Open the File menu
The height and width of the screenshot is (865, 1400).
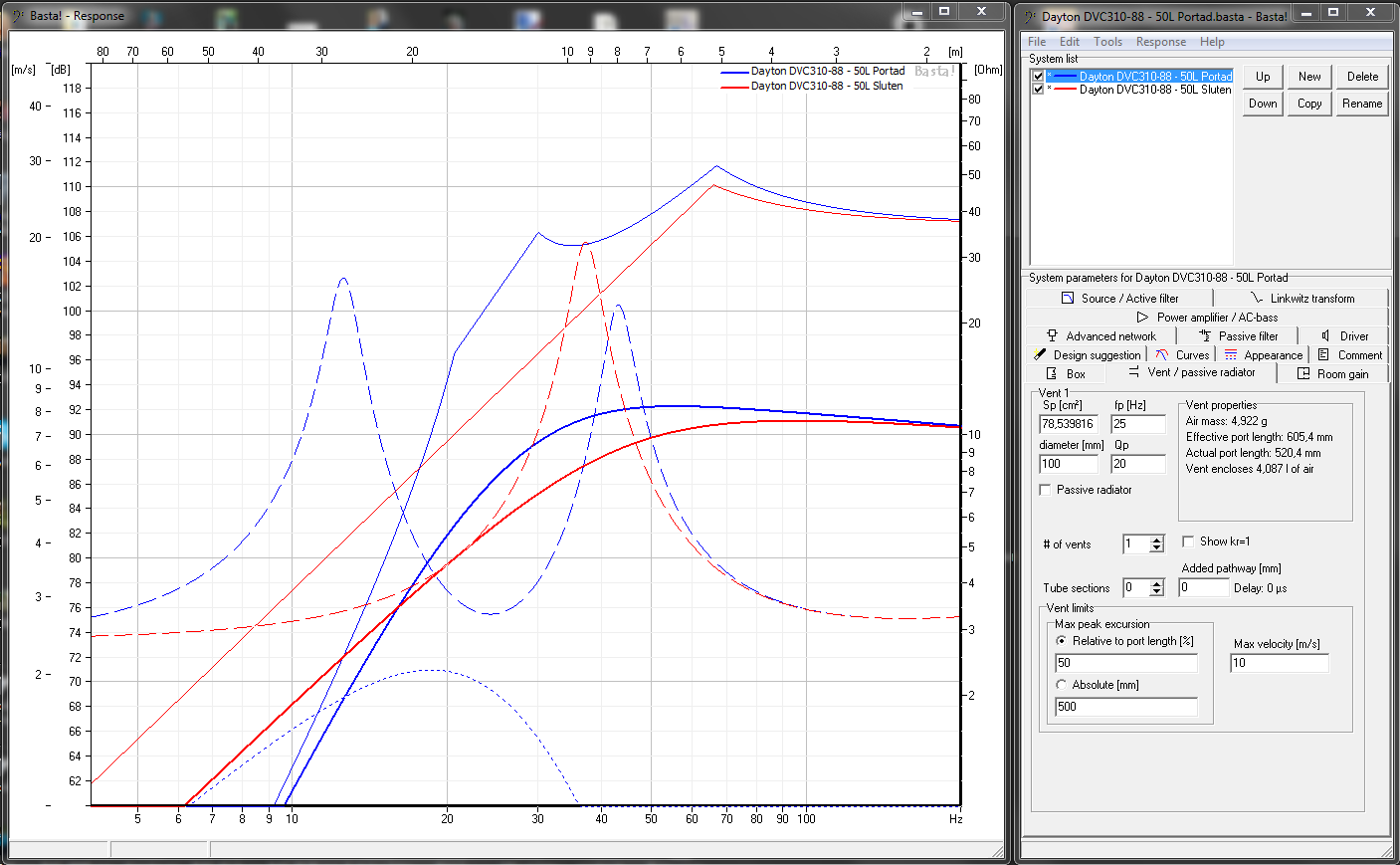click(1037, 42)
